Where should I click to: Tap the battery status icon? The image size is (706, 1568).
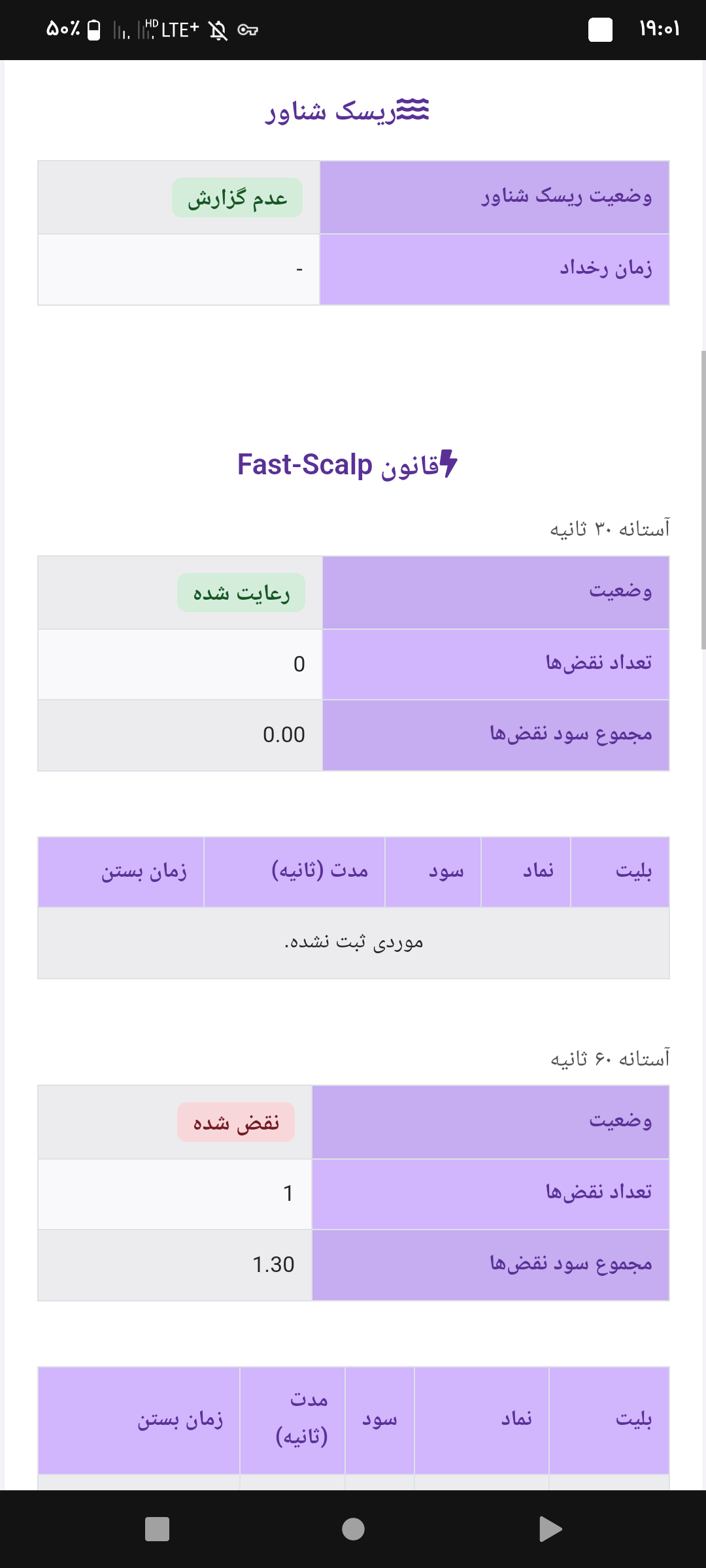point(93,29)
